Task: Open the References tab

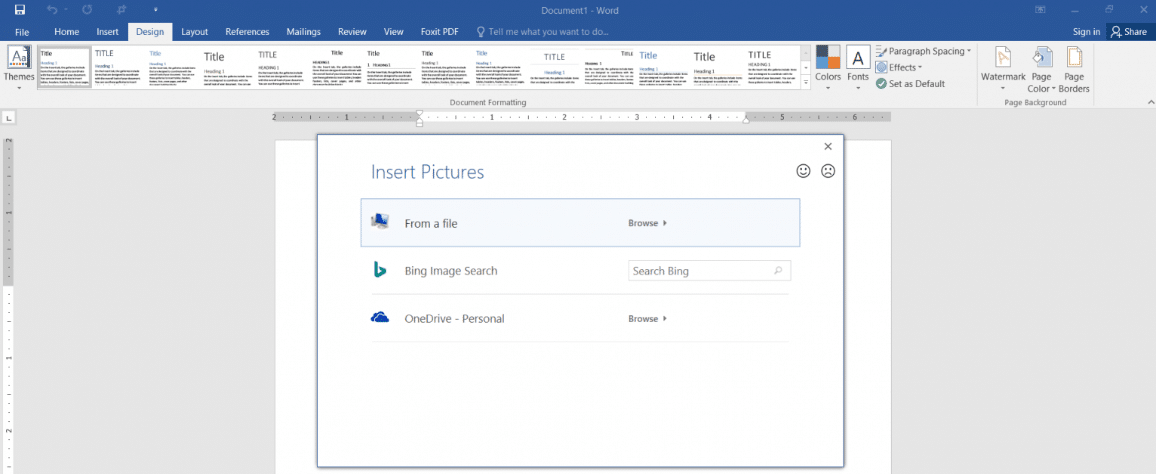Action: 247,32
